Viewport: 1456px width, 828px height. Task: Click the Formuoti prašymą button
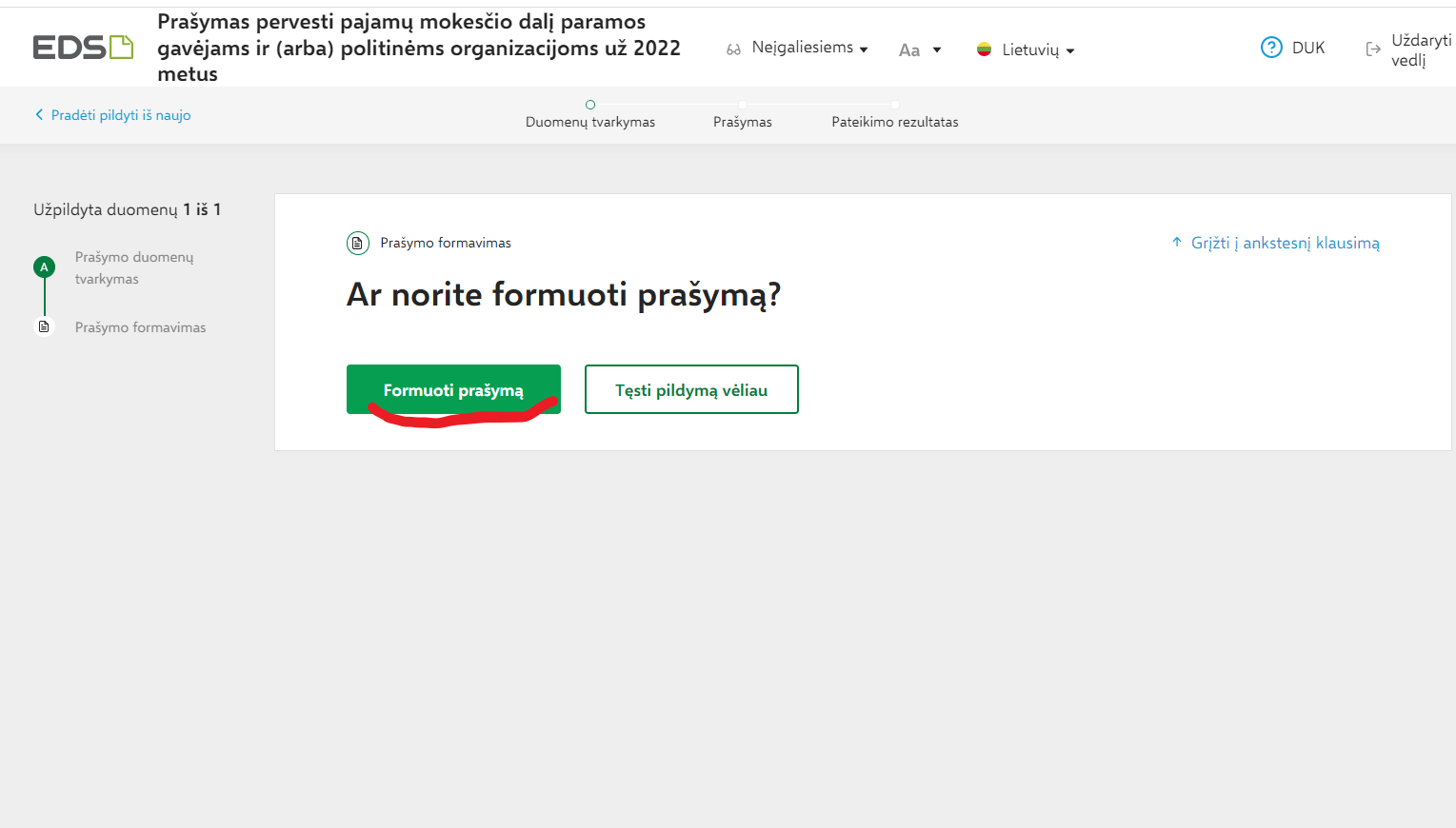453,389
